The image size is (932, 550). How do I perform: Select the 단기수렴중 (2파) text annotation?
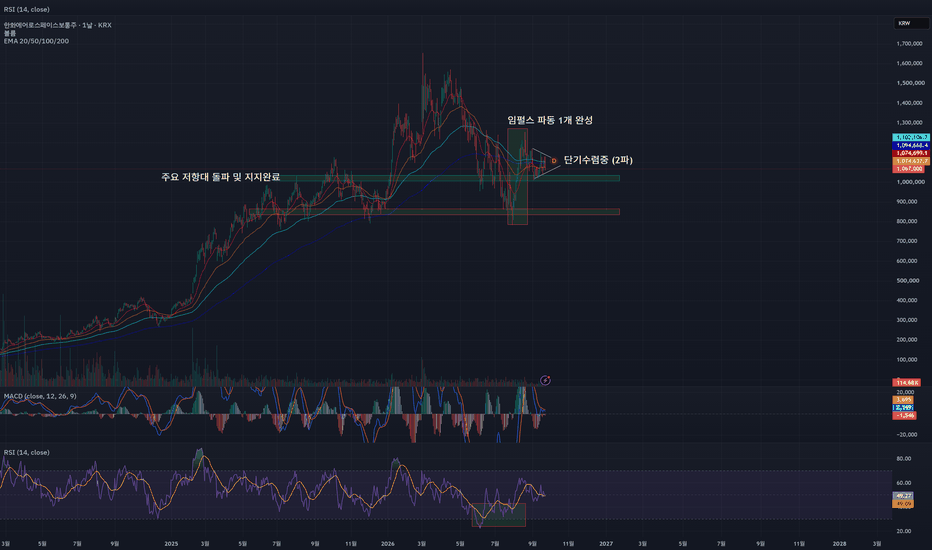point(598,160)
